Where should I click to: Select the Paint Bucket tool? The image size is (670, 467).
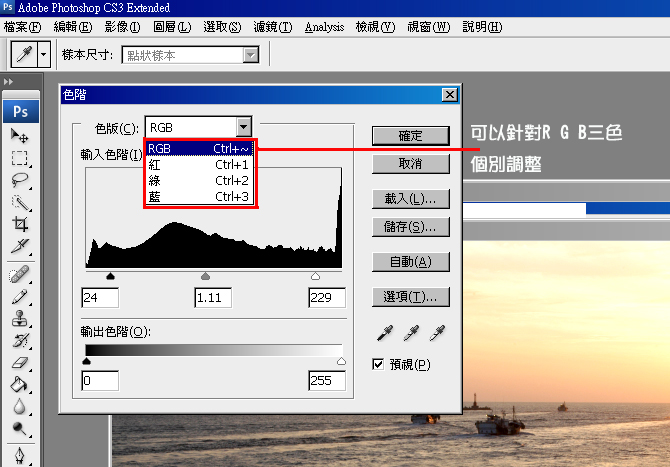click(20, 385)
